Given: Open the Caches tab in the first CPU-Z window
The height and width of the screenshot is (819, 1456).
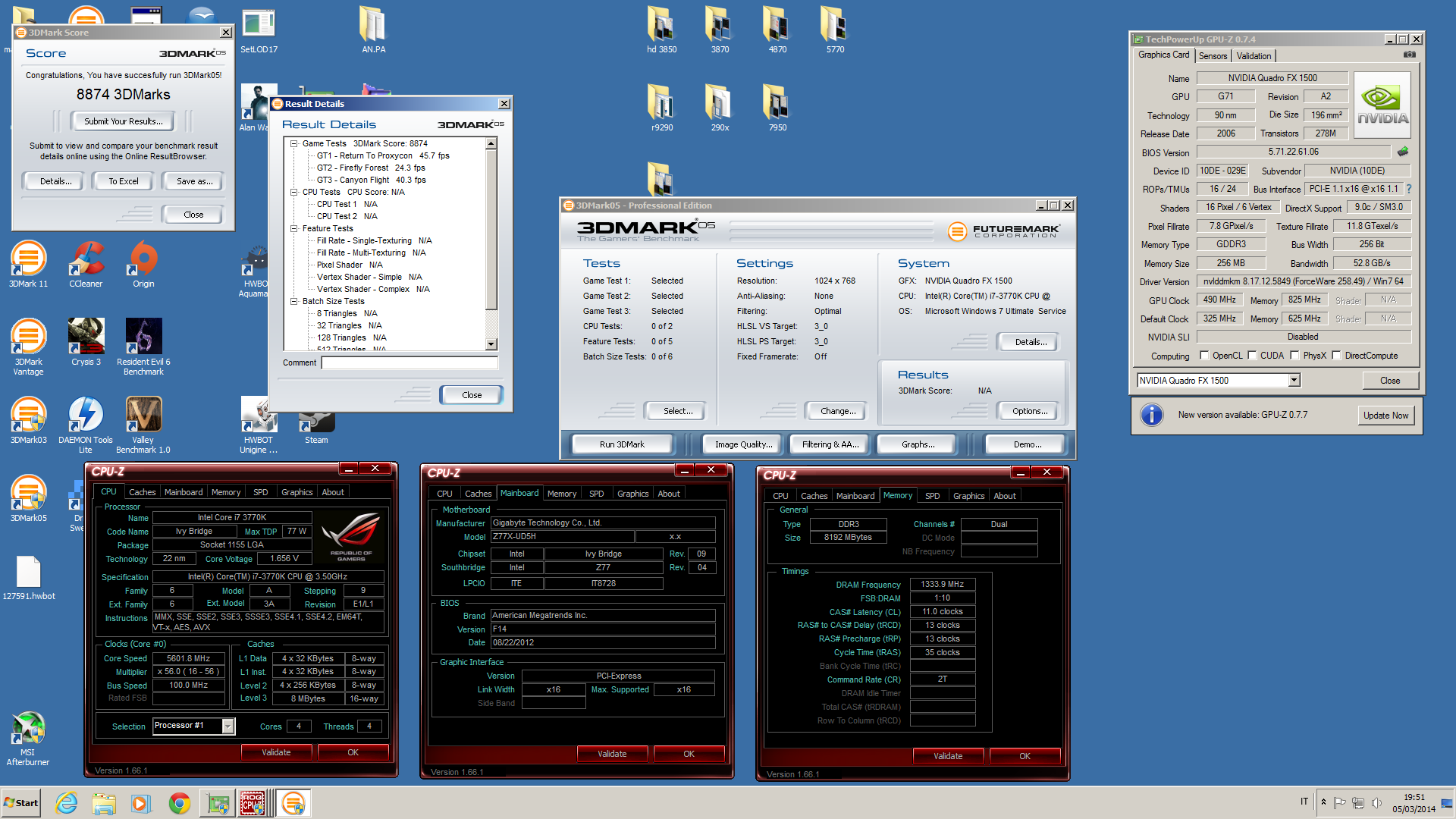Looking at the screenshot, I should (x=142, y=492).
